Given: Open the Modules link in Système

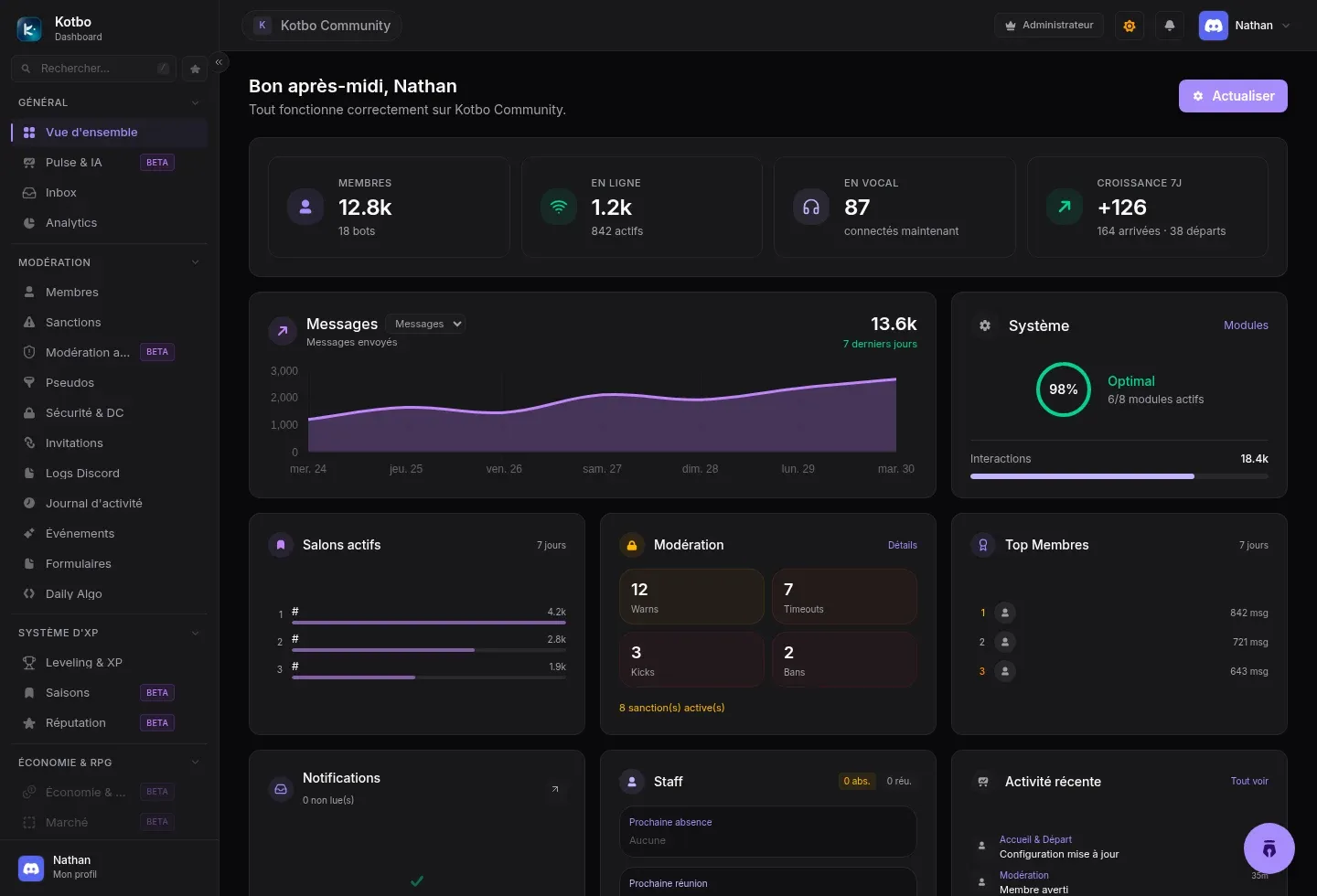Looking at the screenshot, I should click(x=1246, y=325).
